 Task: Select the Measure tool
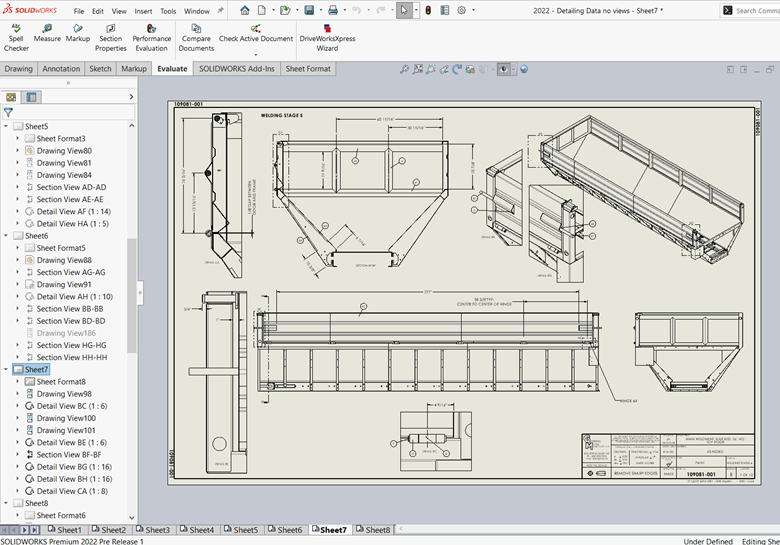[47, 33]
